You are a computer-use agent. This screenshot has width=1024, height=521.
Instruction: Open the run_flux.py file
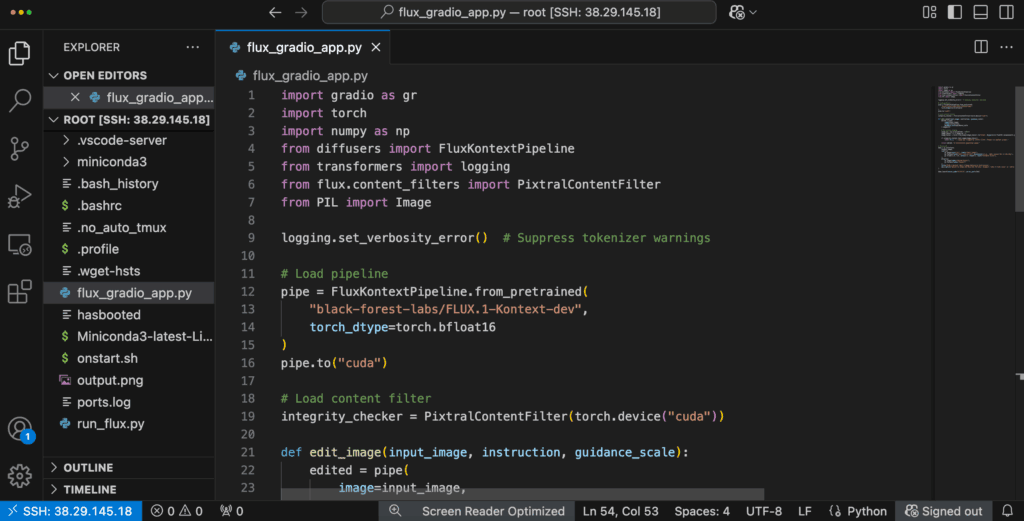[129, 424]
